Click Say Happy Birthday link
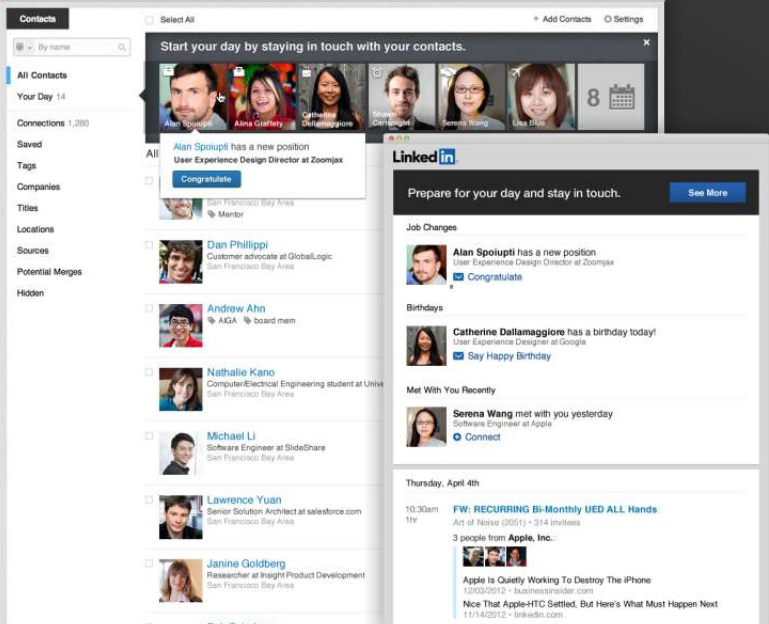 pyautogui.click(x=509, y=356)
